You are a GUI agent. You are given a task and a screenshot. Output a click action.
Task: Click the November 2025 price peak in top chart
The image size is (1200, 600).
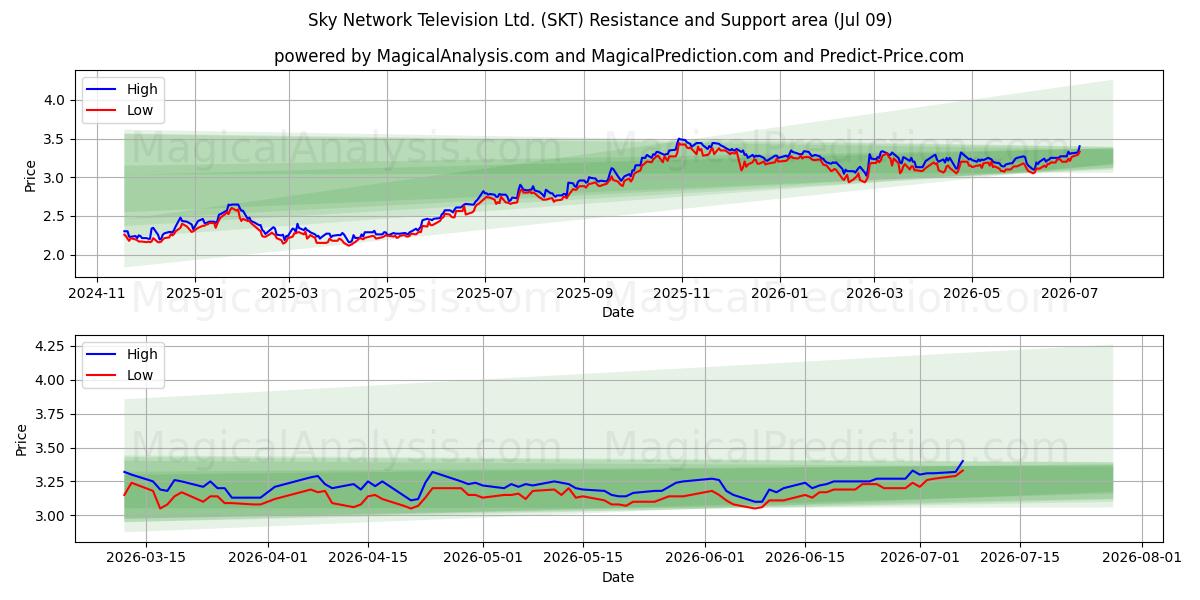click(x=679, y=139)
